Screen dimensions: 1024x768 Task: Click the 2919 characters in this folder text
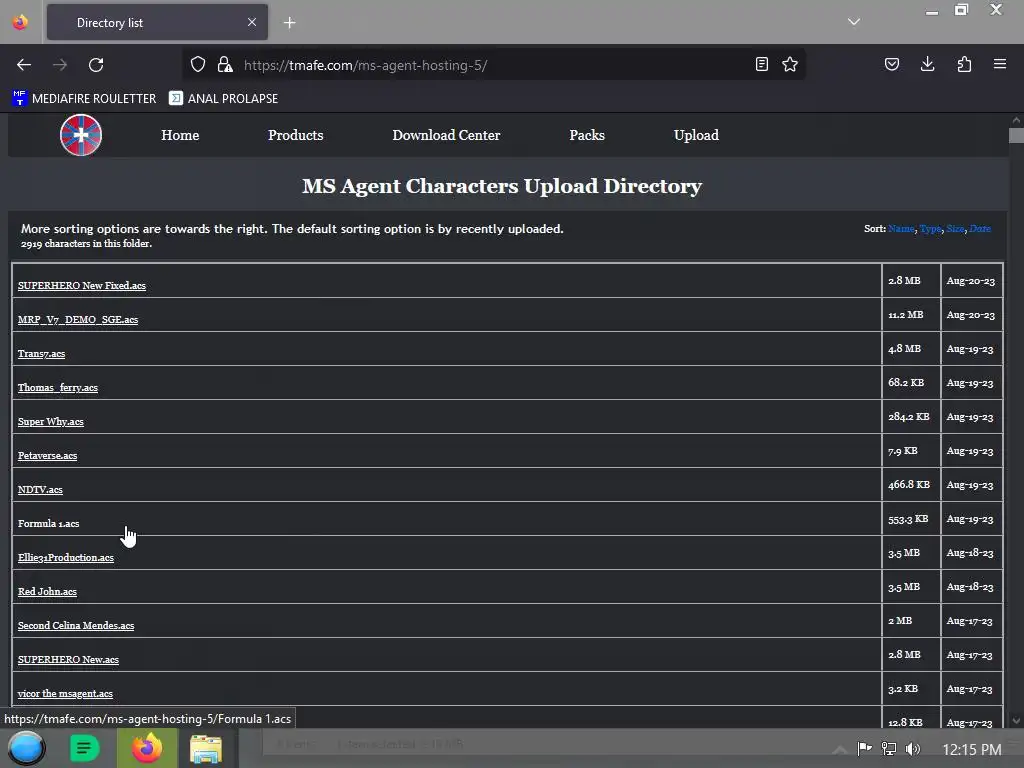pyautogui.click(x=86, y=243)
